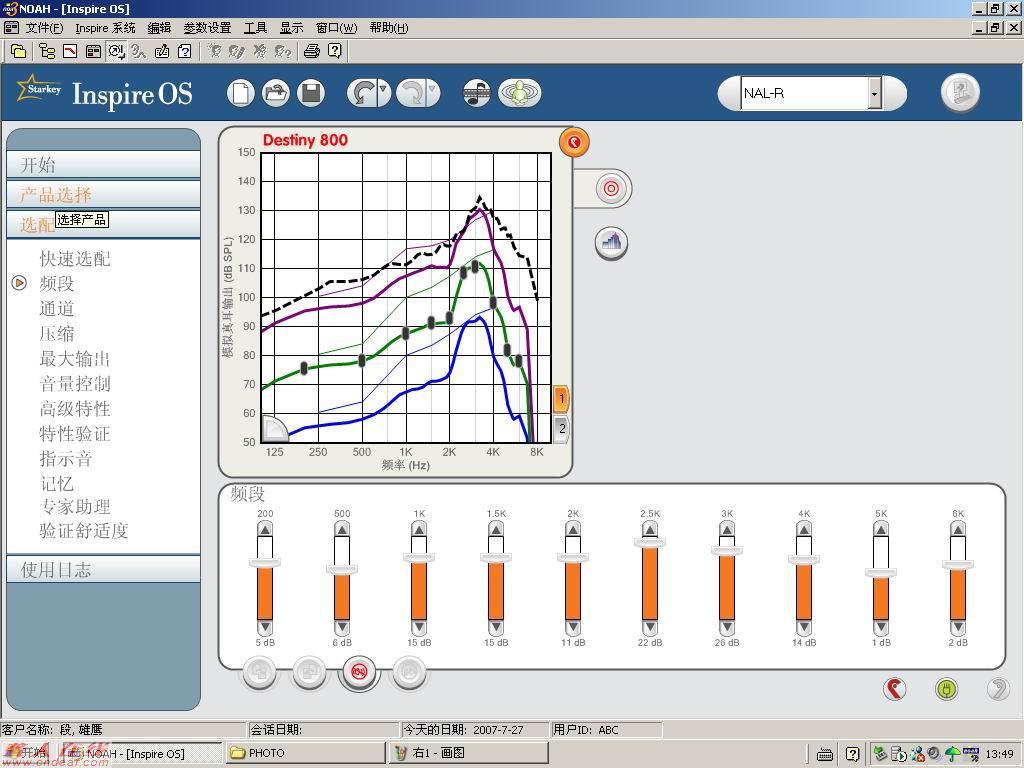The width and height of the screenshot is (1024, 768).
Task: Open the 使用日志 sidebar section
Action: coord(103,569)
